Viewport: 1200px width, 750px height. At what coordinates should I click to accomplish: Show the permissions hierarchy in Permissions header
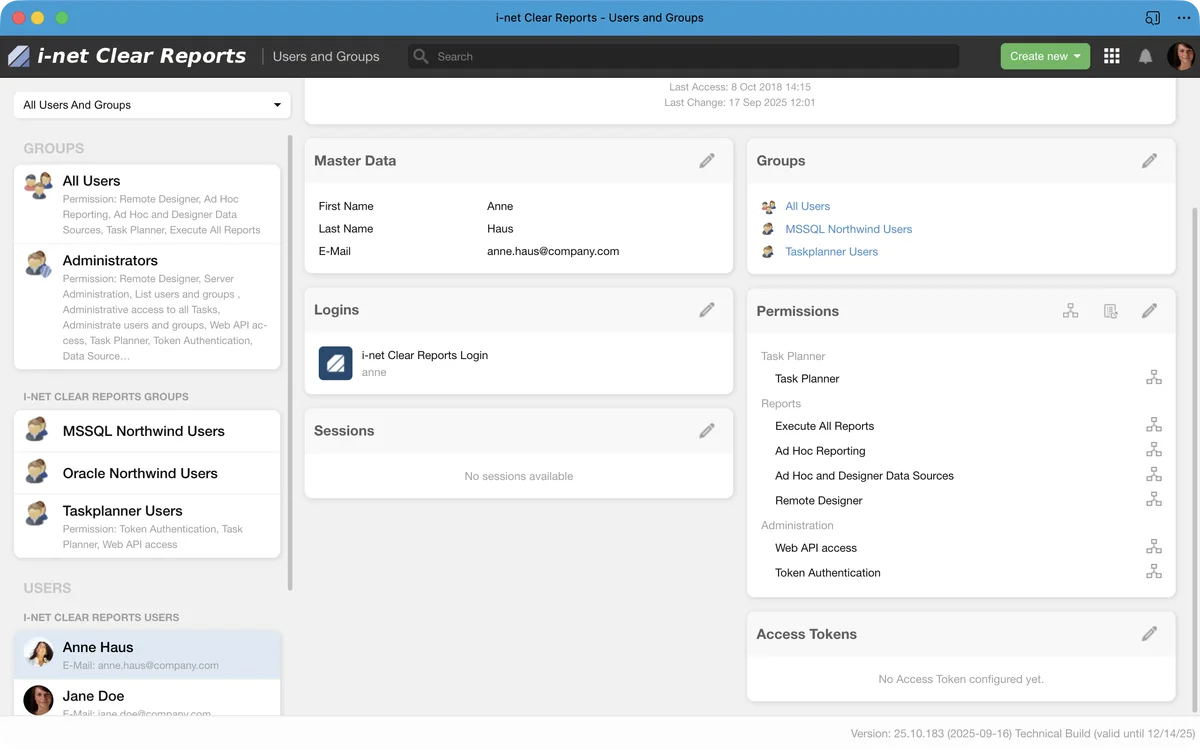coord(1070,311)
